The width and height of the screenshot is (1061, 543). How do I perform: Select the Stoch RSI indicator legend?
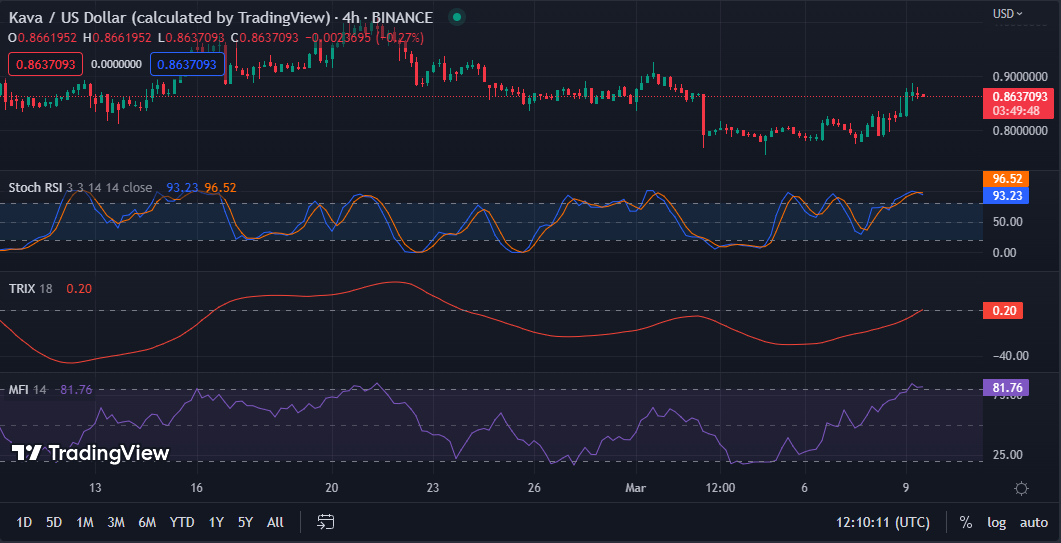click(80, 188)
